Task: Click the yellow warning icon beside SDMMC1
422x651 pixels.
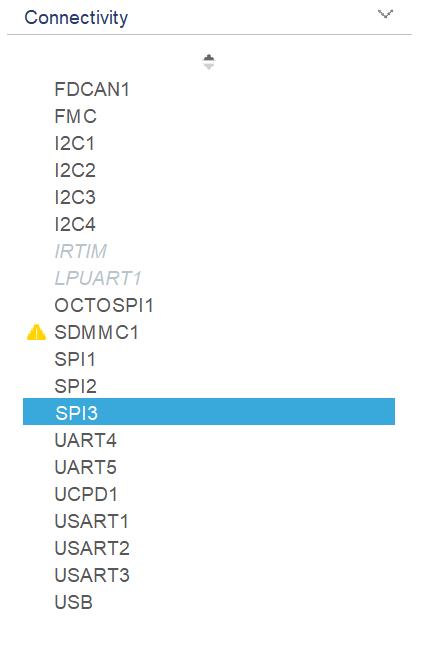Action: coord(36,332)
